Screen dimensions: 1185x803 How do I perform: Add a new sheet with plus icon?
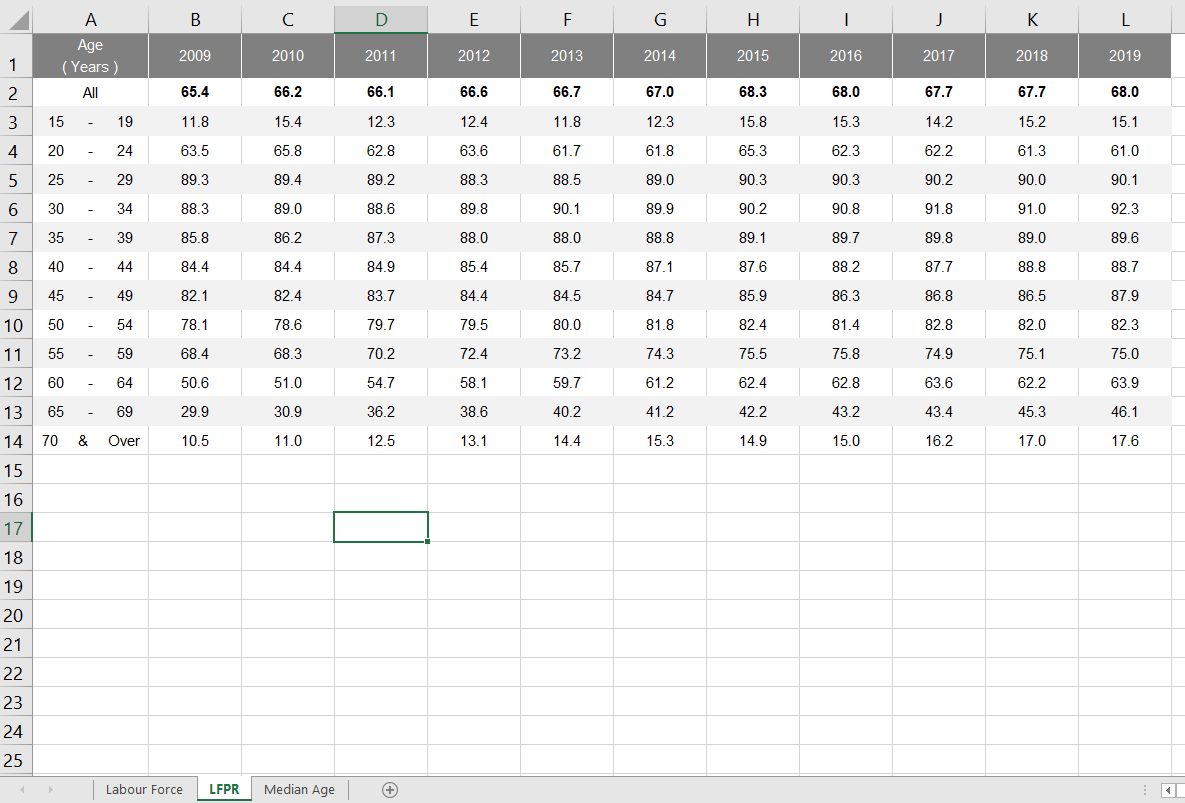tap(390, 790)
